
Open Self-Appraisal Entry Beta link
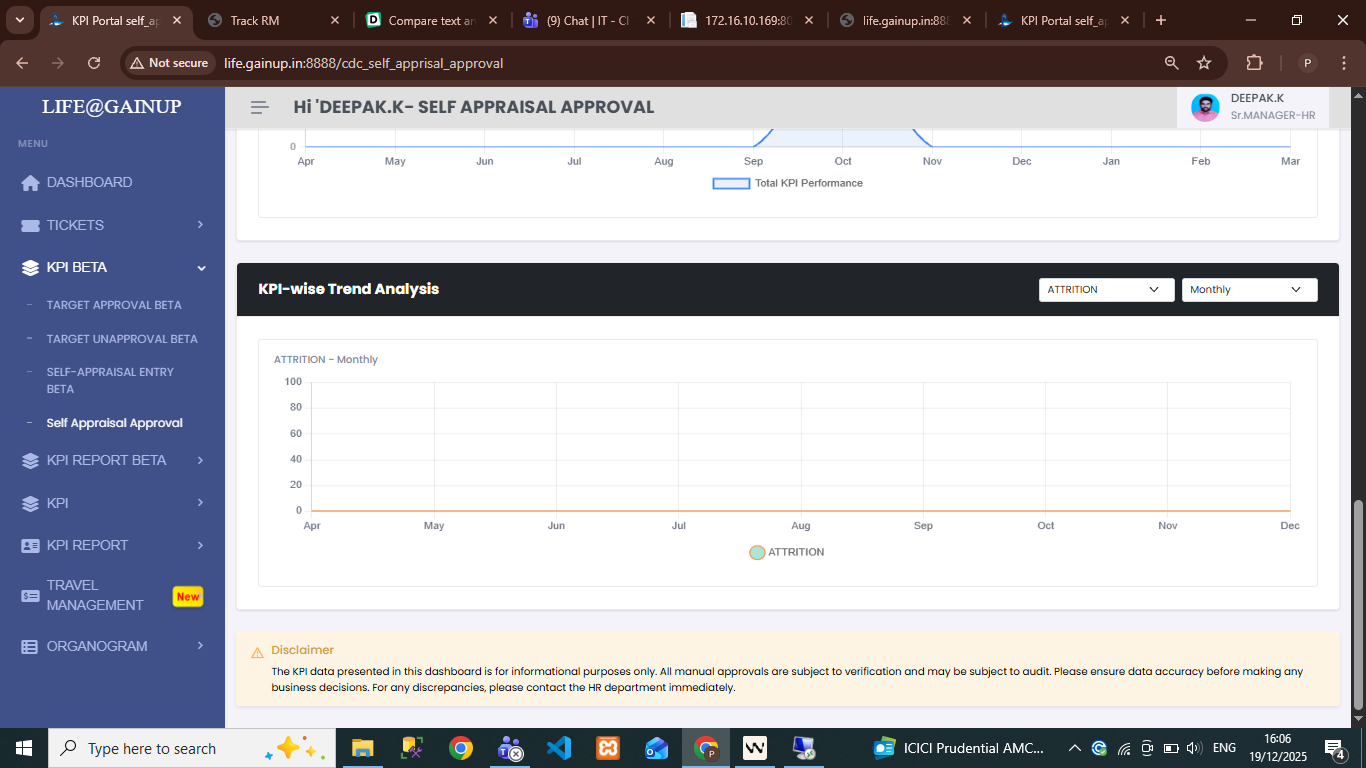click(x=110, y=380)
